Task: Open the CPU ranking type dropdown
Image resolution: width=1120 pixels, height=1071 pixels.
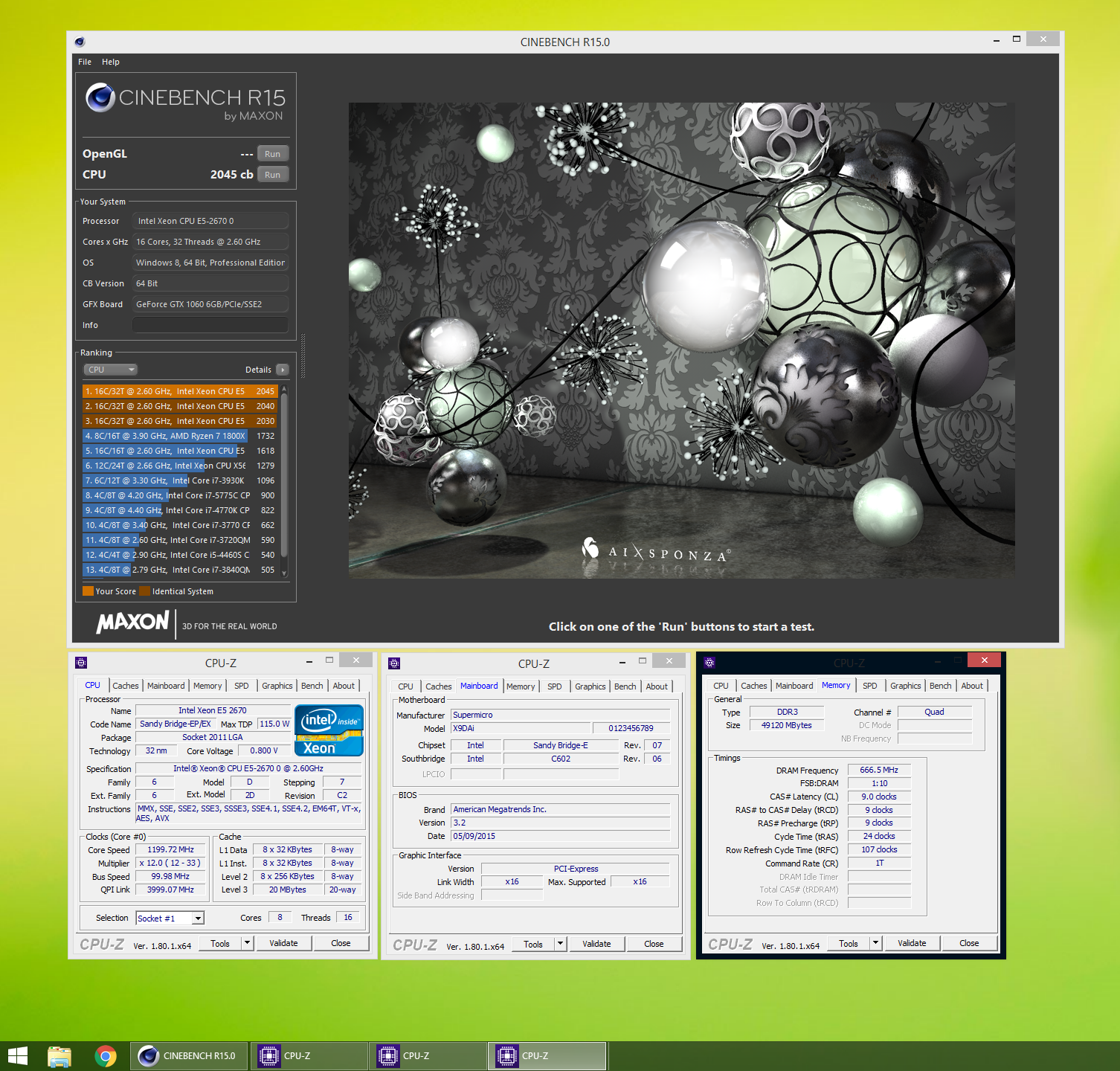Action: (x=110, y=370)
